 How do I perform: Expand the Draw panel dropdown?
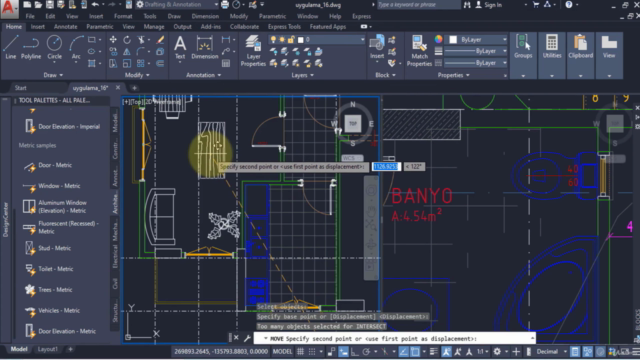(53, 75)
